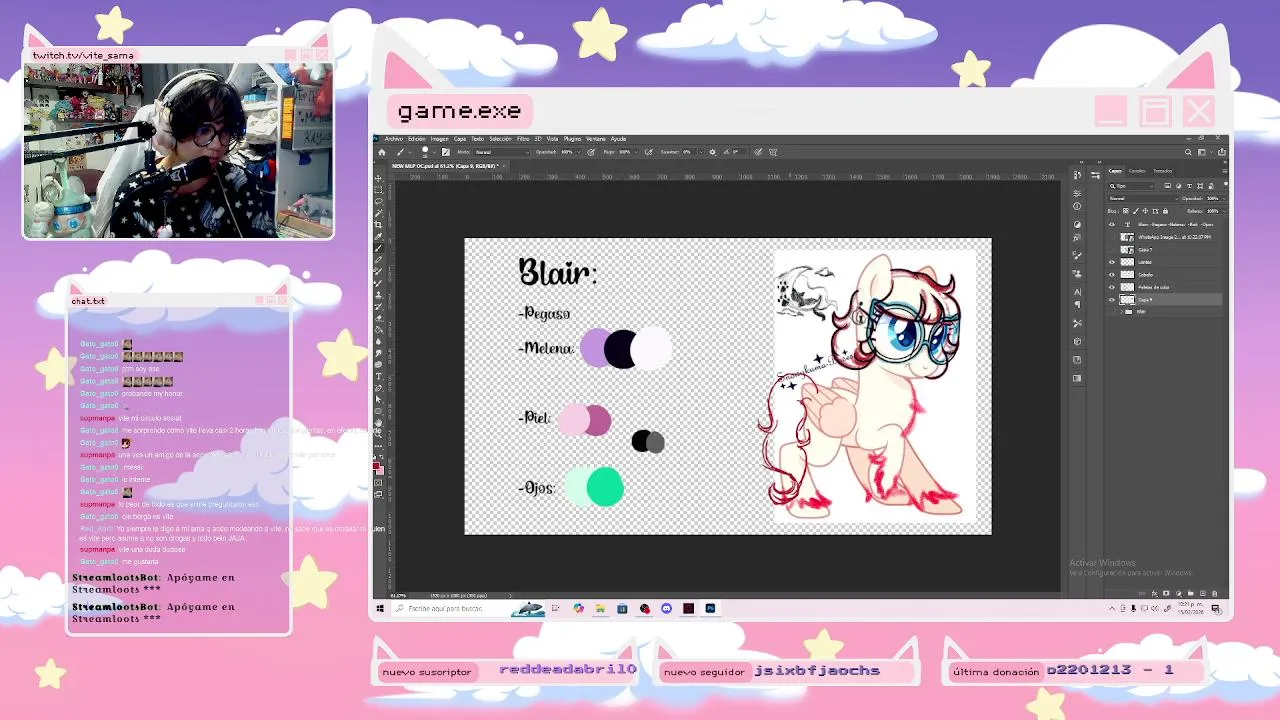This screenshot has width=1280, height=720.
Task: Open the Filtro menu
Action: click(x=523, y=139)
